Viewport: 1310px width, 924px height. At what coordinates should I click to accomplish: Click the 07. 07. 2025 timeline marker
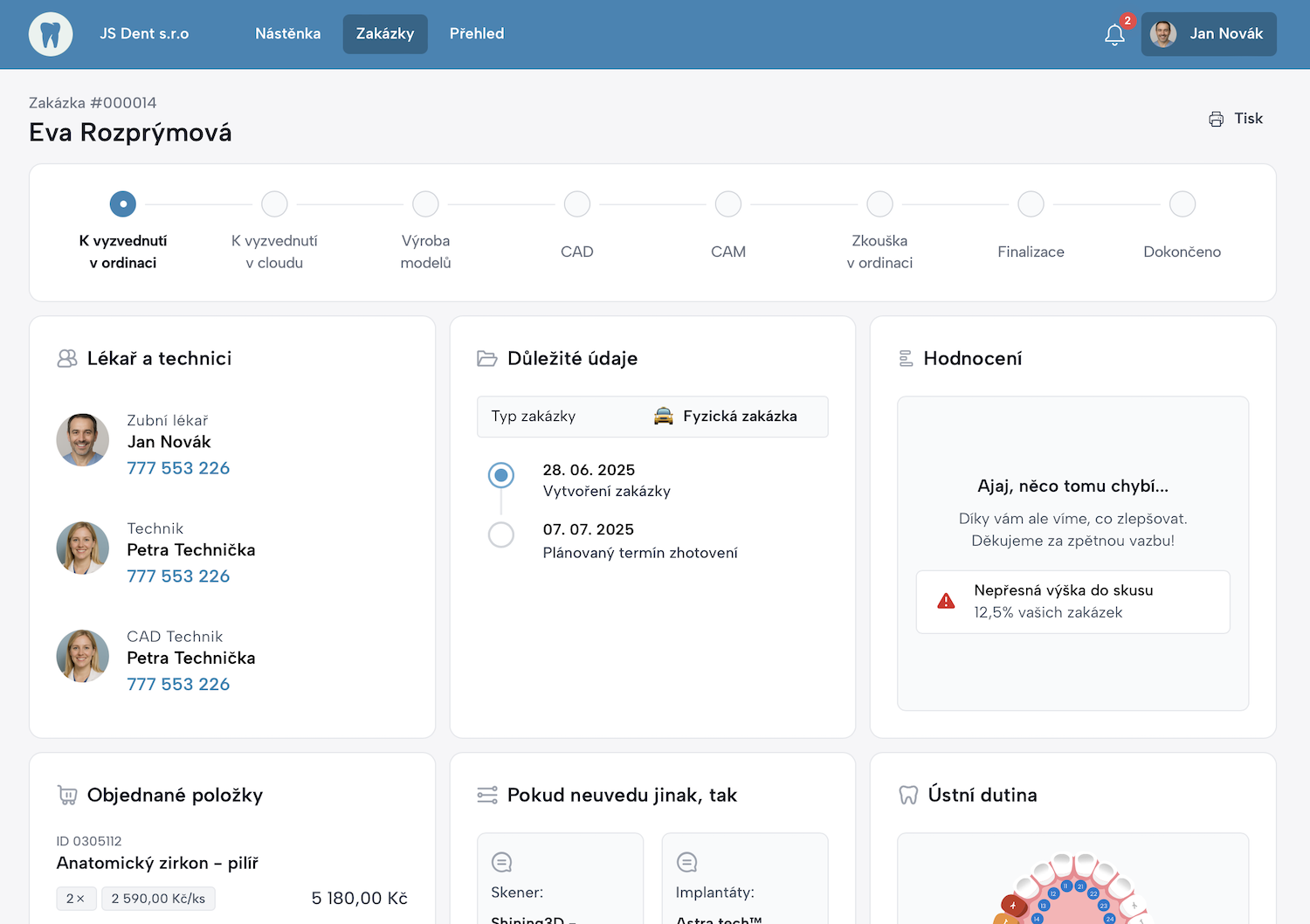pos(501,534)
